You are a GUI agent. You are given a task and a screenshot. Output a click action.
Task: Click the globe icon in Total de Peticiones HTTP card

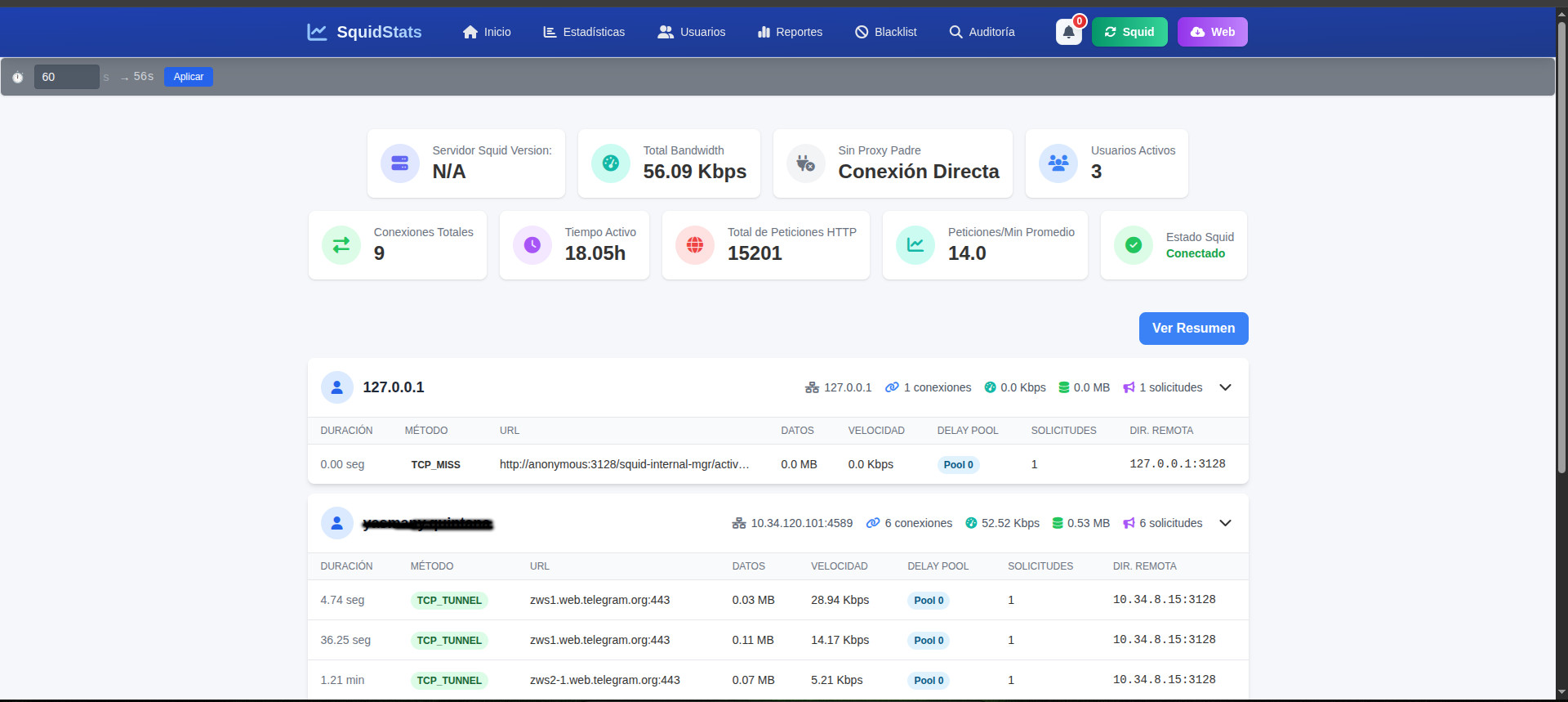[x=695, y=245]
